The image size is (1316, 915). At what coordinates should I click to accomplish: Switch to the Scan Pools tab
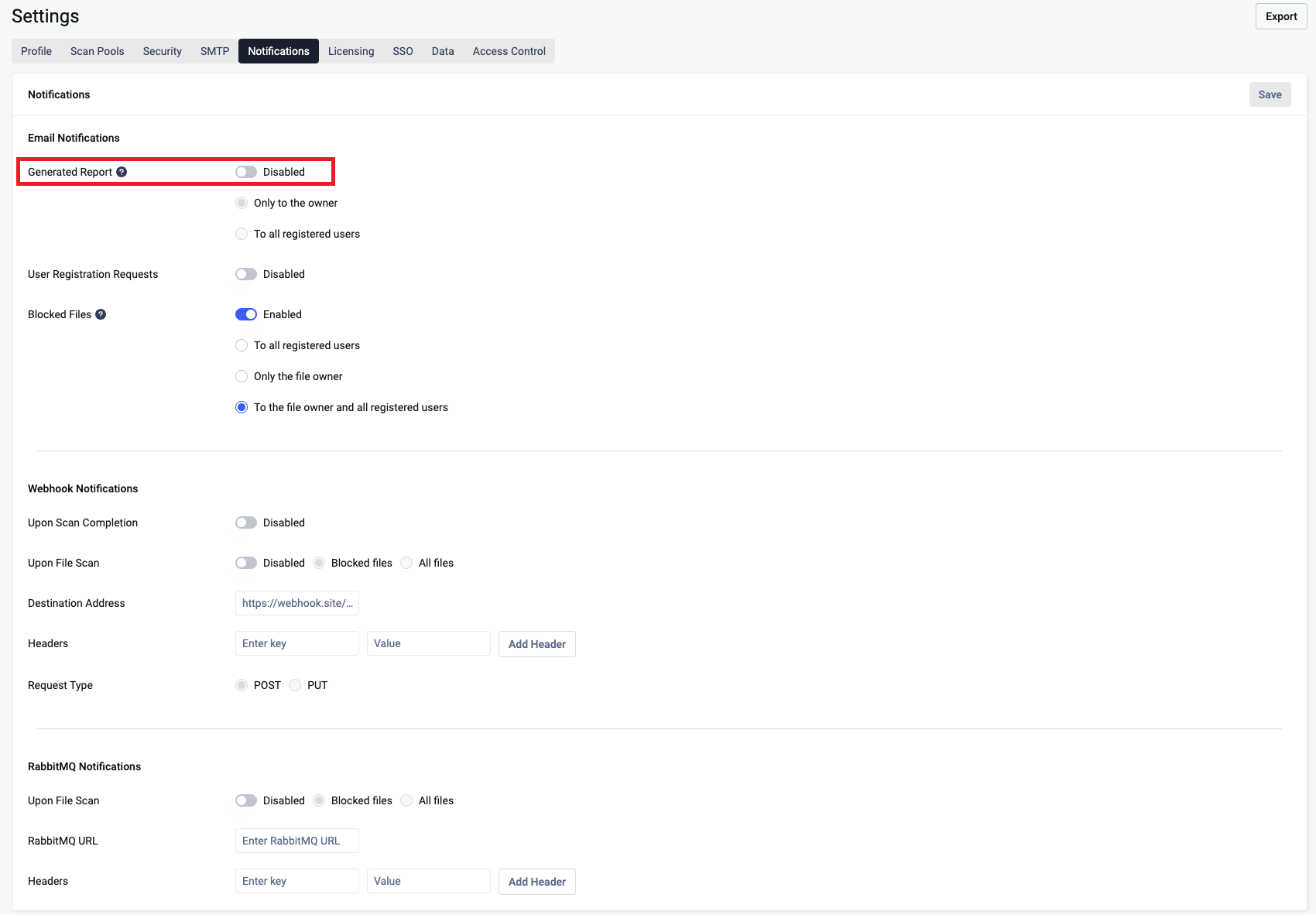(x=98, y=51)
